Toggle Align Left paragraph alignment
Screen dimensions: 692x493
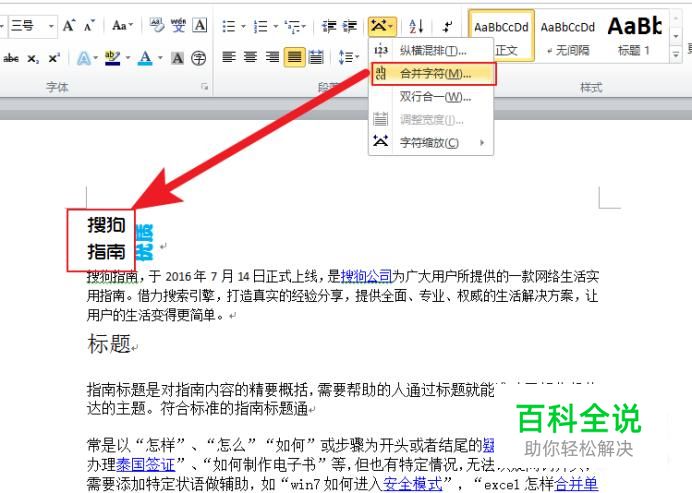[x=229, y=57]
